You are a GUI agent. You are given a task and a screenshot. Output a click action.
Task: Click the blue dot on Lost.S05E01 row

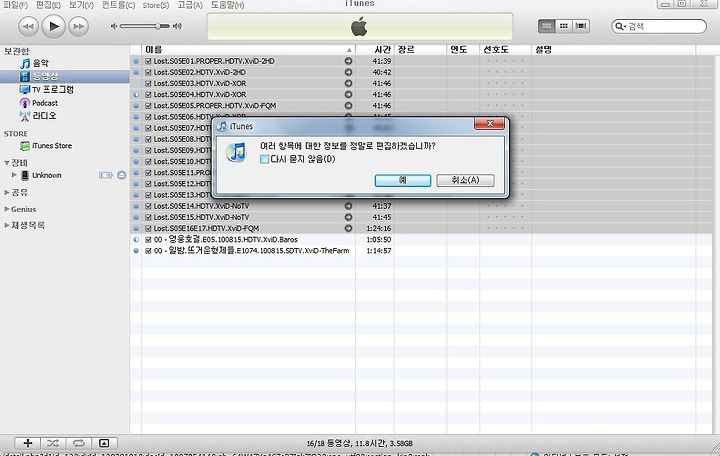click(x=136, y=61)
